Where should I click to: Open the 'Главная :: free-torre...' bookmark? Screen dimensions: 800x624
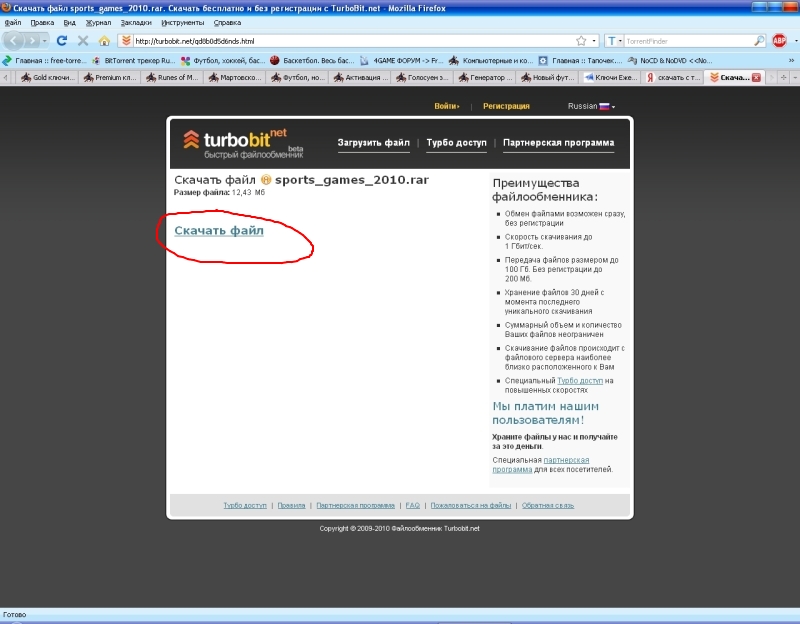click(45, 60)
